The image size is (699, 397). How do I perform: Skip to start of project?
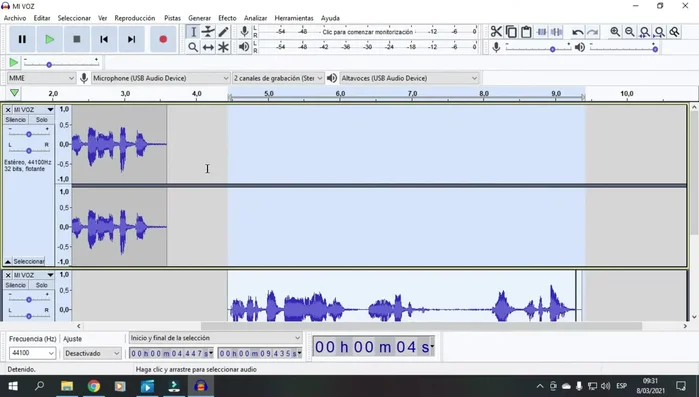(x=104, y=39)
